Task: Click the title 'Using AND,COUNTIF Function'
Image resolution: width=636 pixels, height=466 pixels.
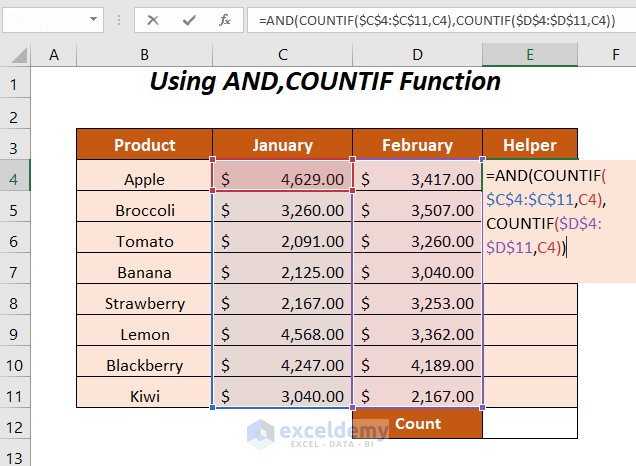Action: 325,82
